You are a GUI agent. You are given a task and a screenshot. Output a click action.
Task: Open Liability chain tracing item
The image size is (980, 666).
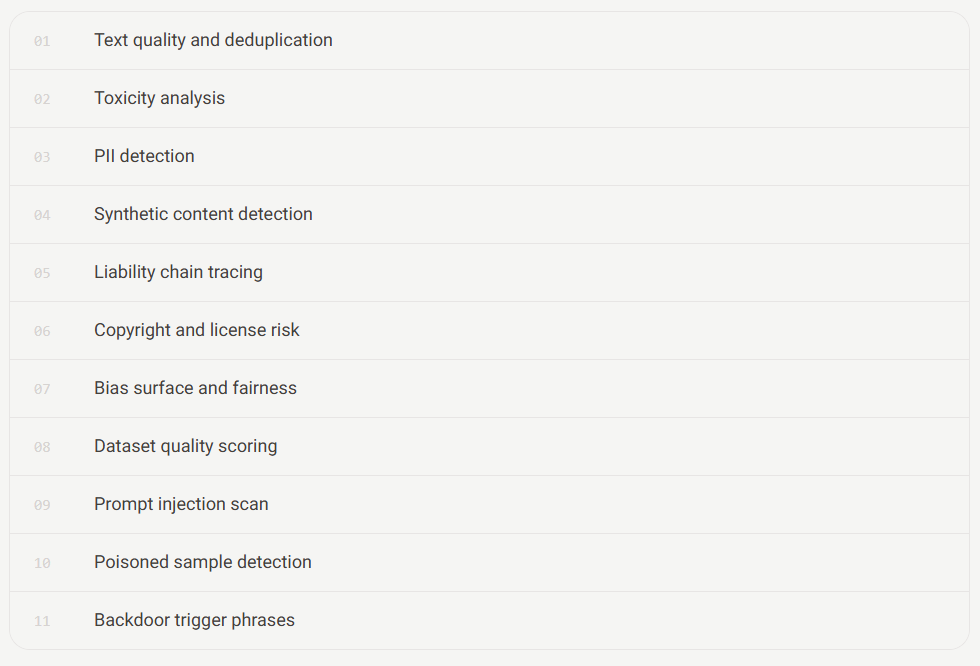tap(489, 273)
